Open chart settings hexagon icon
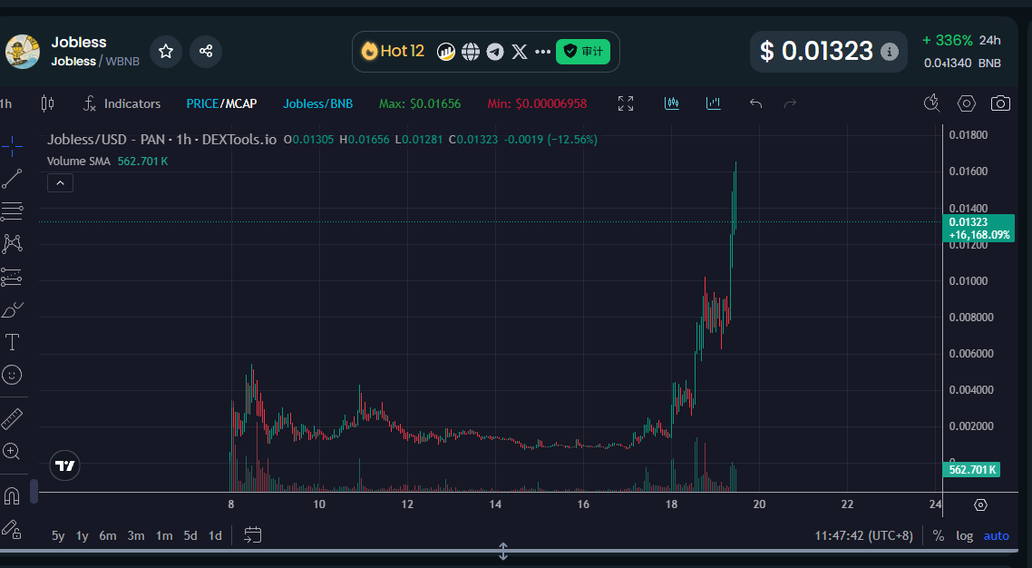 click(x=966, y=103)
